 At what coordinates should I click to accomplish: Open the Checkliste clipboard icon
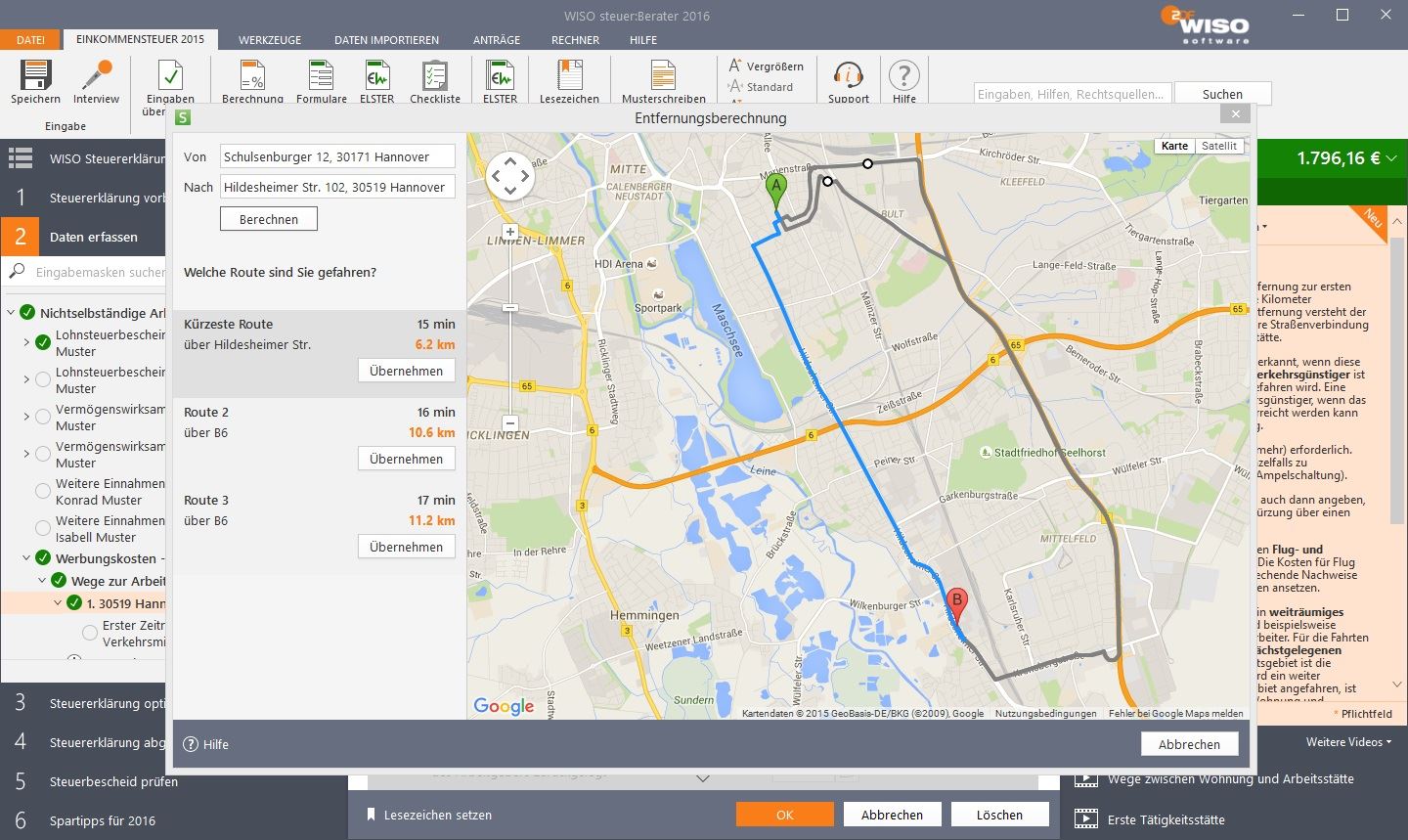tap(434, 74)
